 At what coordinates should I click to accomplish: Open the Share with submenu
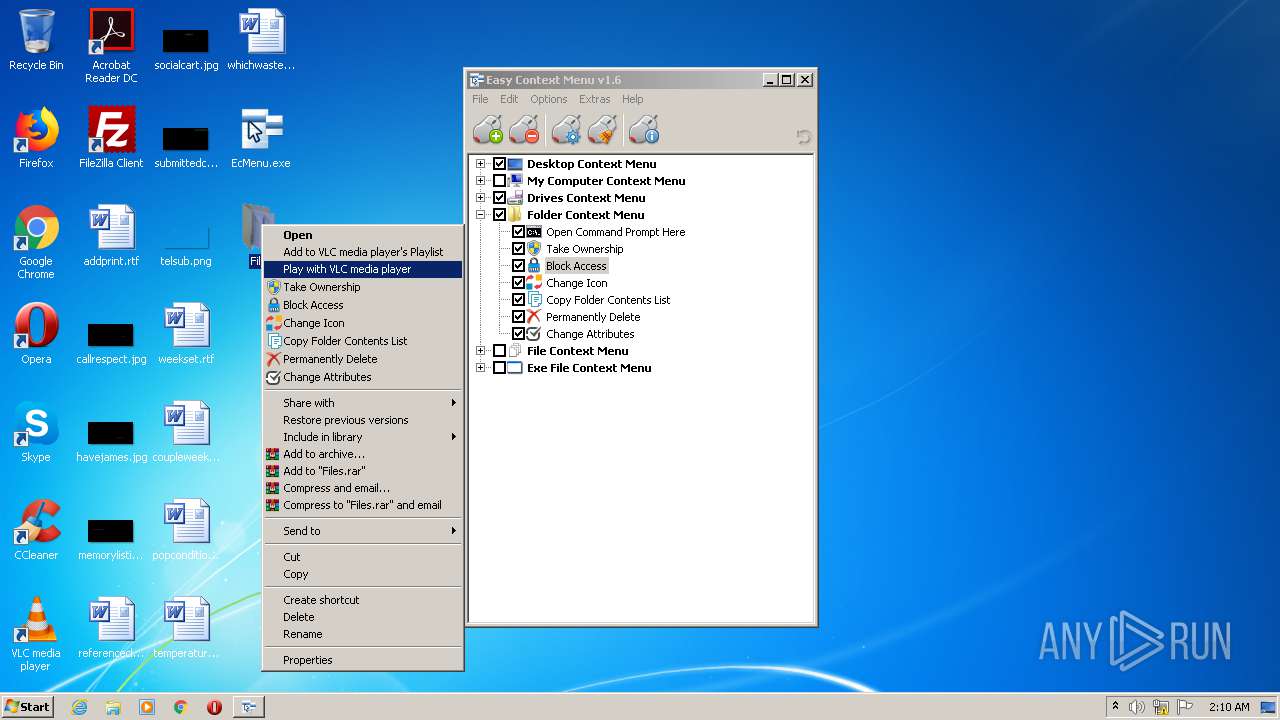coord(362,403)
